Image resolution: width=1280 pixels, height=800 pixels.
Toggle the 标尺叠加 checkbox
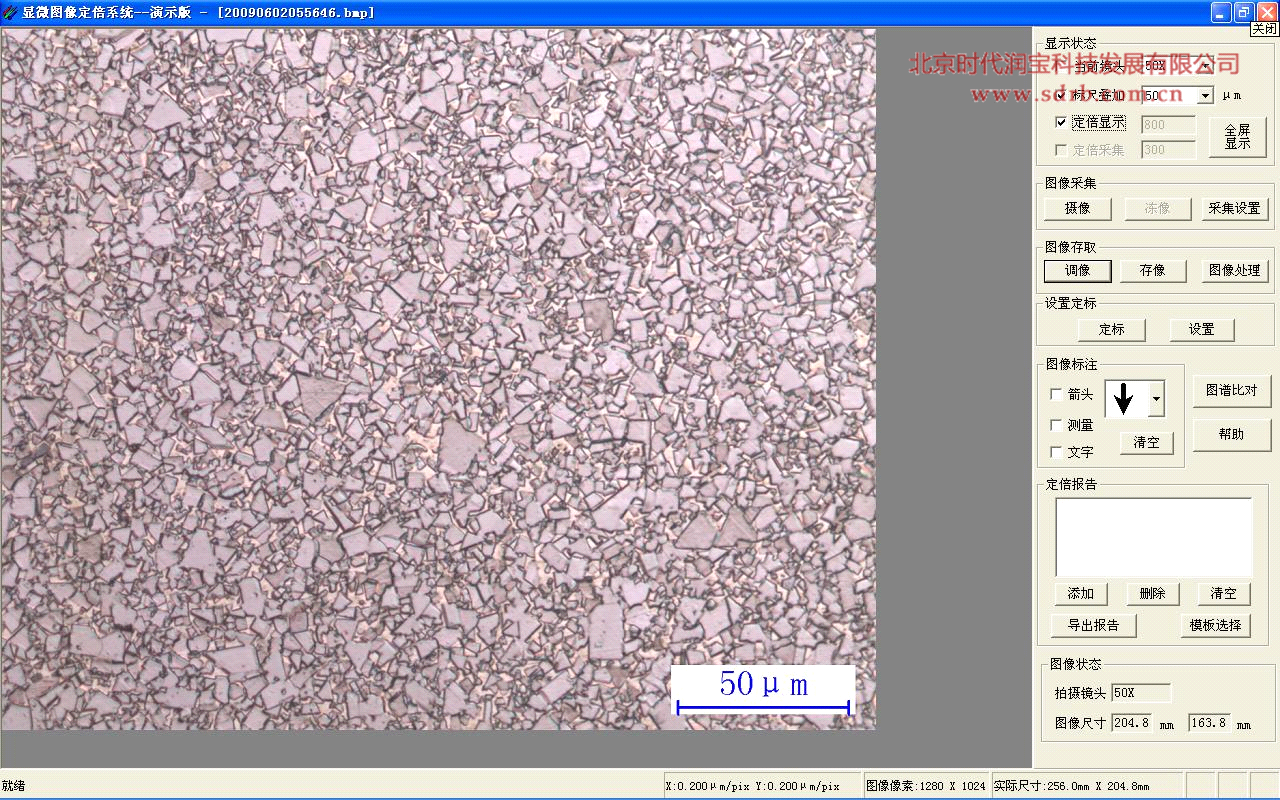pyautogui.click(x=1061, y=96)
